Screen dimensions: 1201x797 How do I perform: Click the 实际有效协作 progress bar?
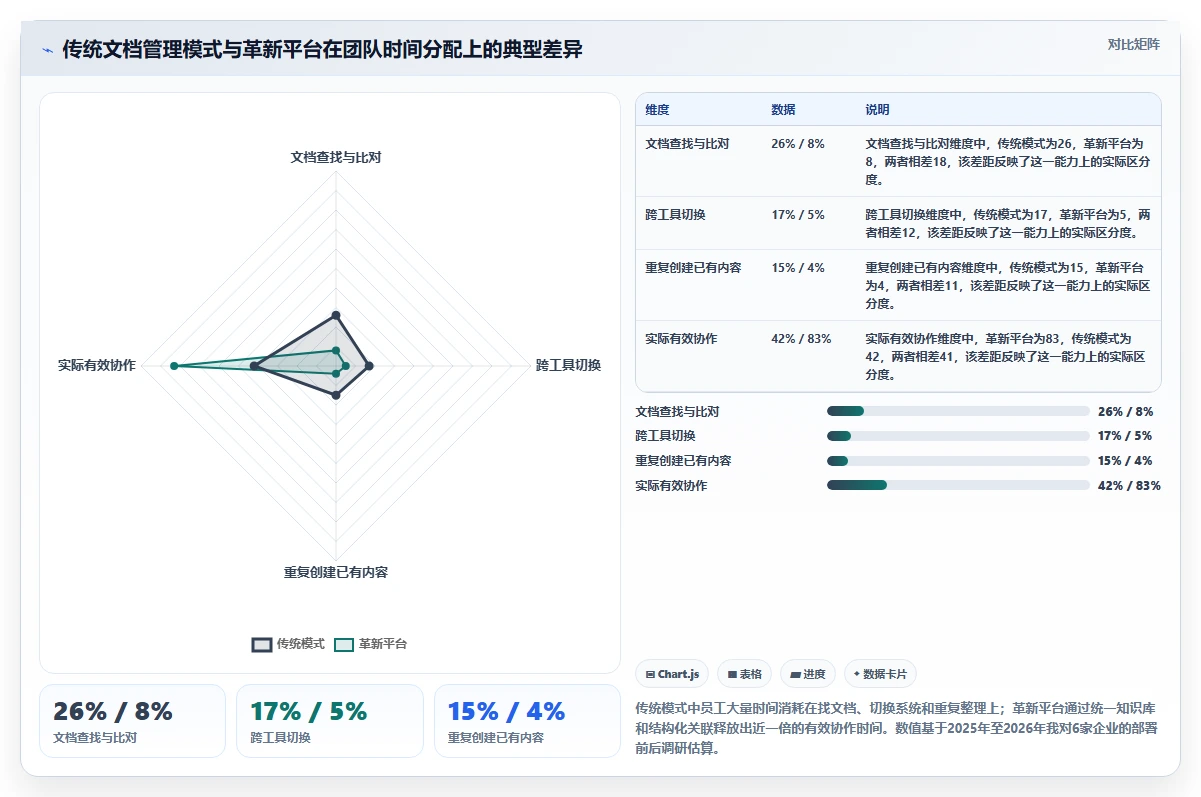pos(958,485)
